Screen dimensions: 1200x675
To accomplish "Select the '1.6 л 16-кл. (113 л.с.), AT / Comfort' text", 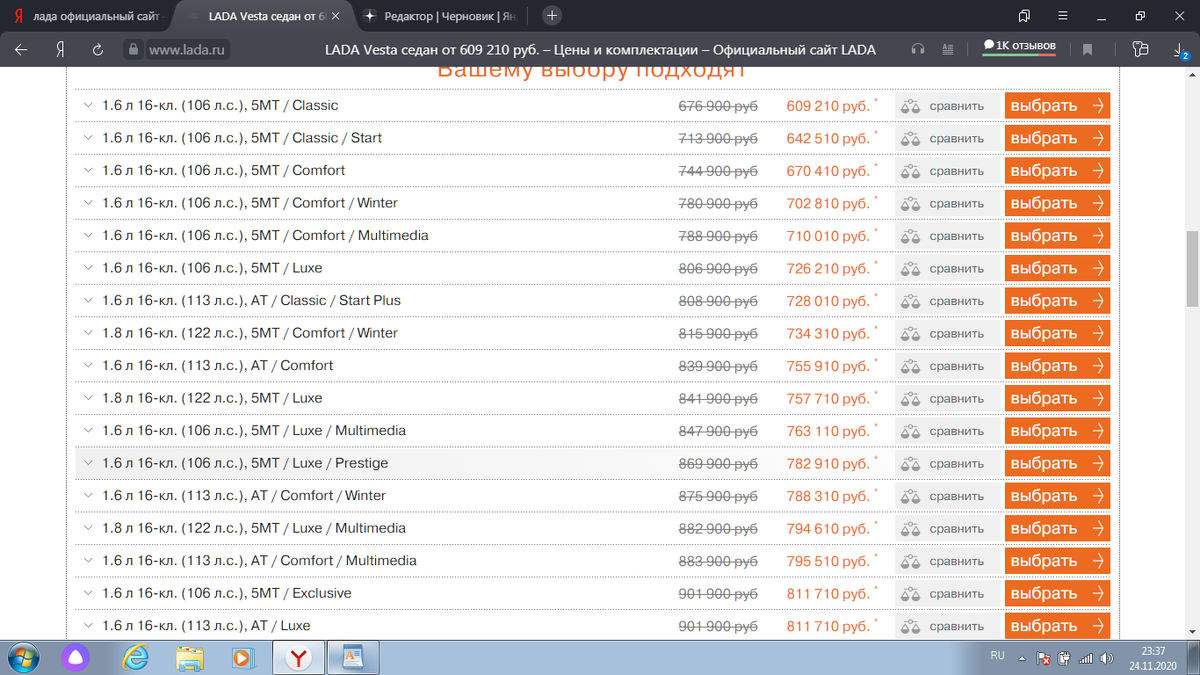I will point(218,365).
